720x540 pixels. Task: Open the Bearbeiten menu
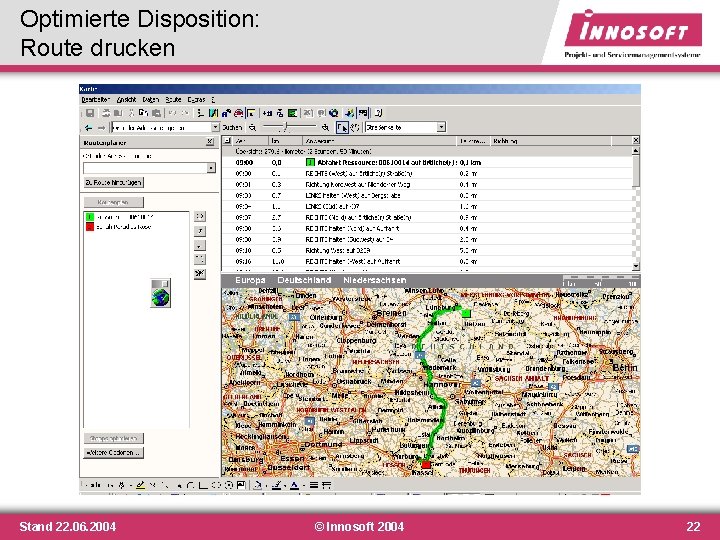[95, 100]
